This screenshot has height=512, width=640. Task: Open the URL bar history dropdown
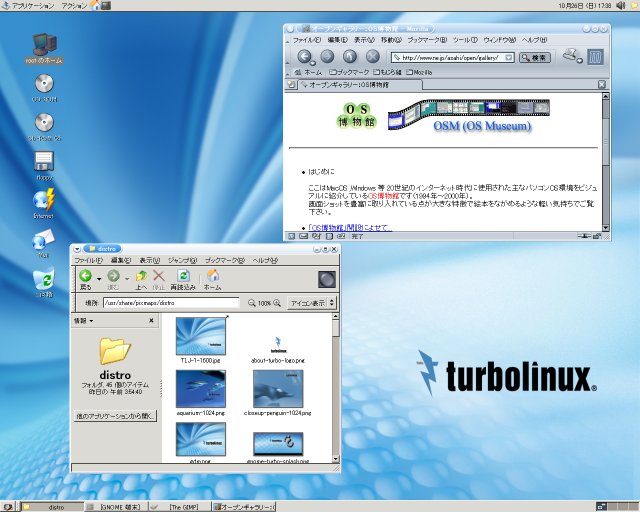(x=509, y=58)
